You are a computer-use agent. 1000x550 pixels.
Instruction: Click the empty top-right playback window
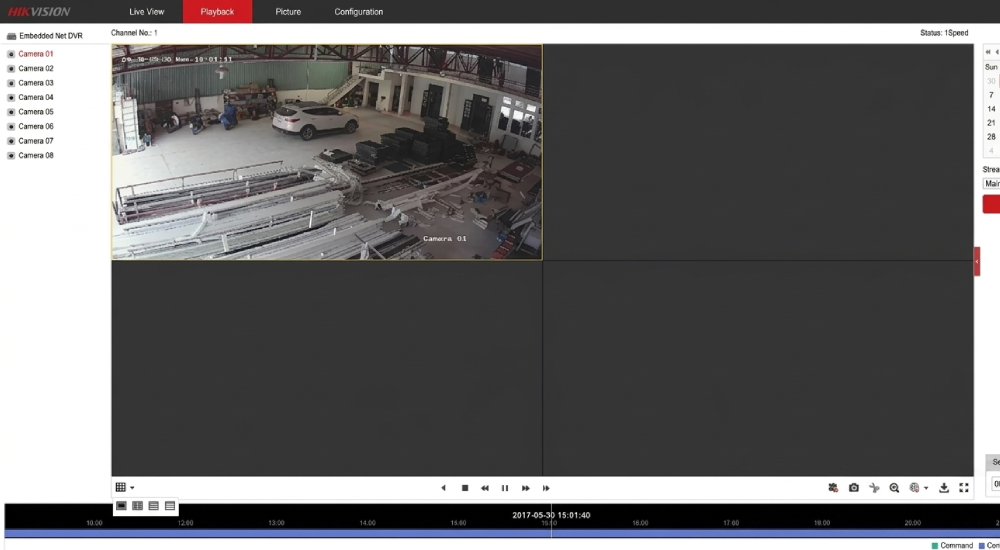[x=758, y=152]
